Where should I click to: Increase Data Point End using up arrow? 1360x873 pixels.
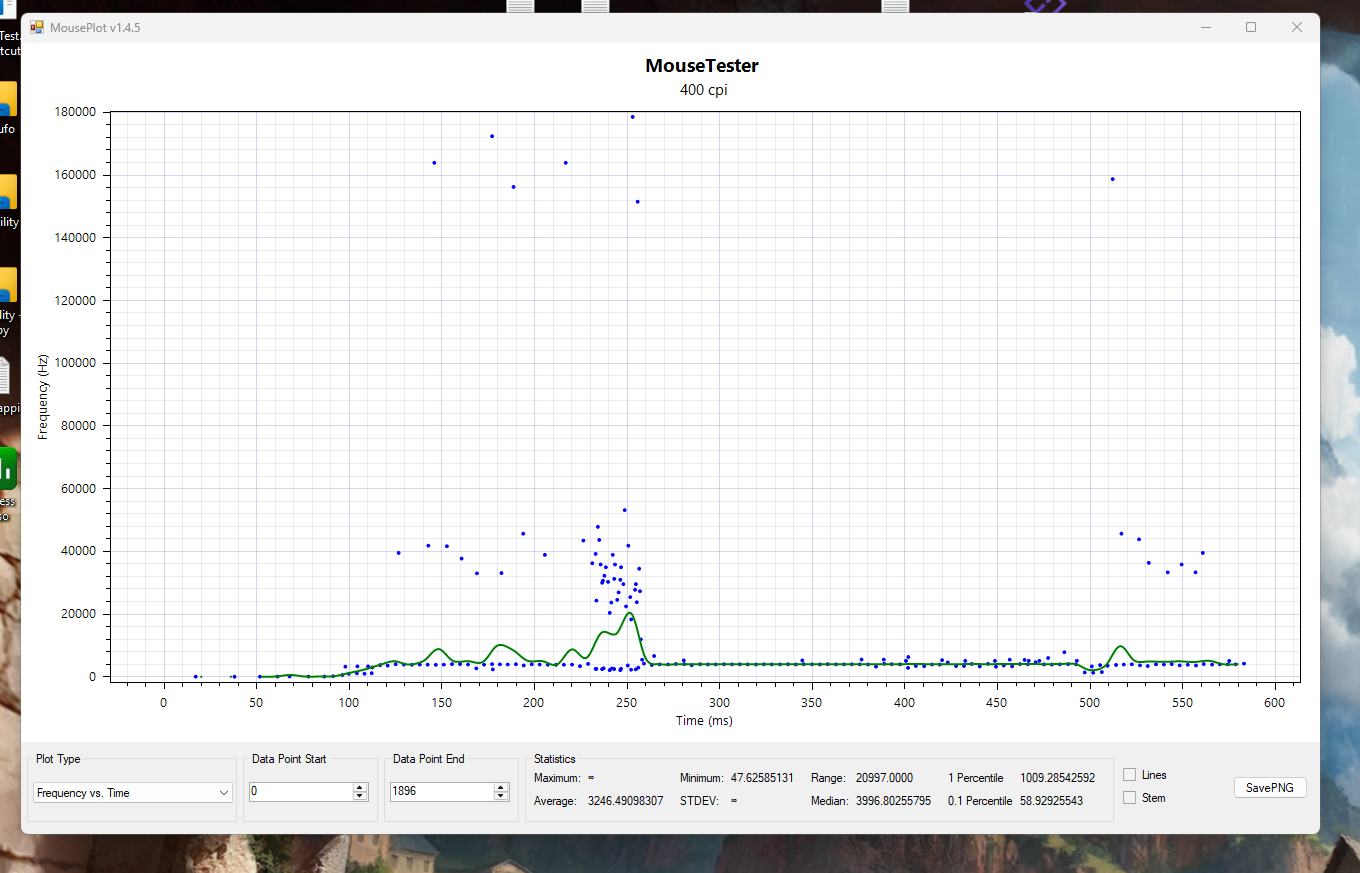tap(500, 787)
